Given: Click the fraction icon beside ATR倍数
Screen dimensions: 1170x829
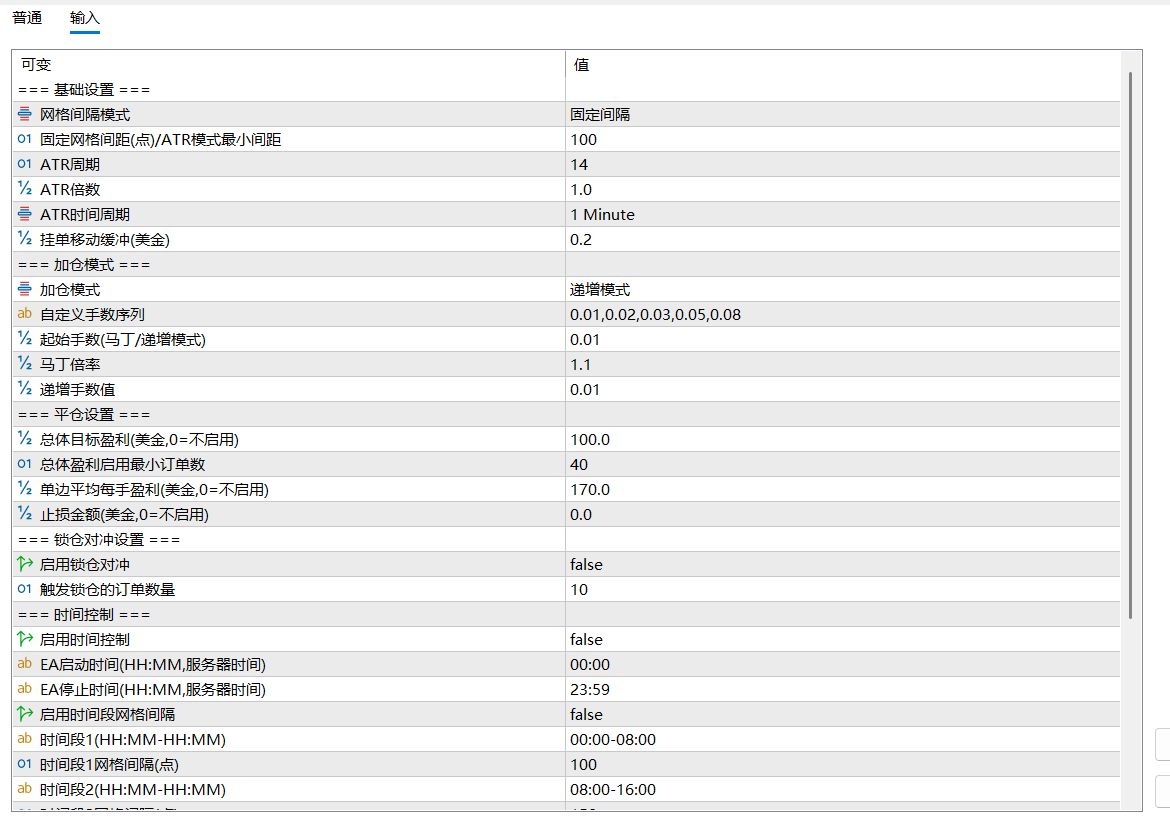Looking at the screenshot, I should coord(25,189).
